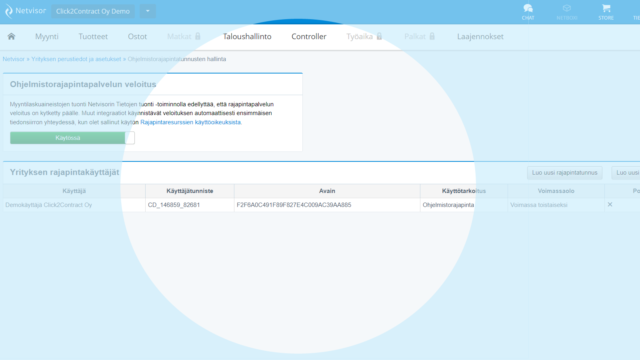Open the Chat icon

tap(528, 12)
